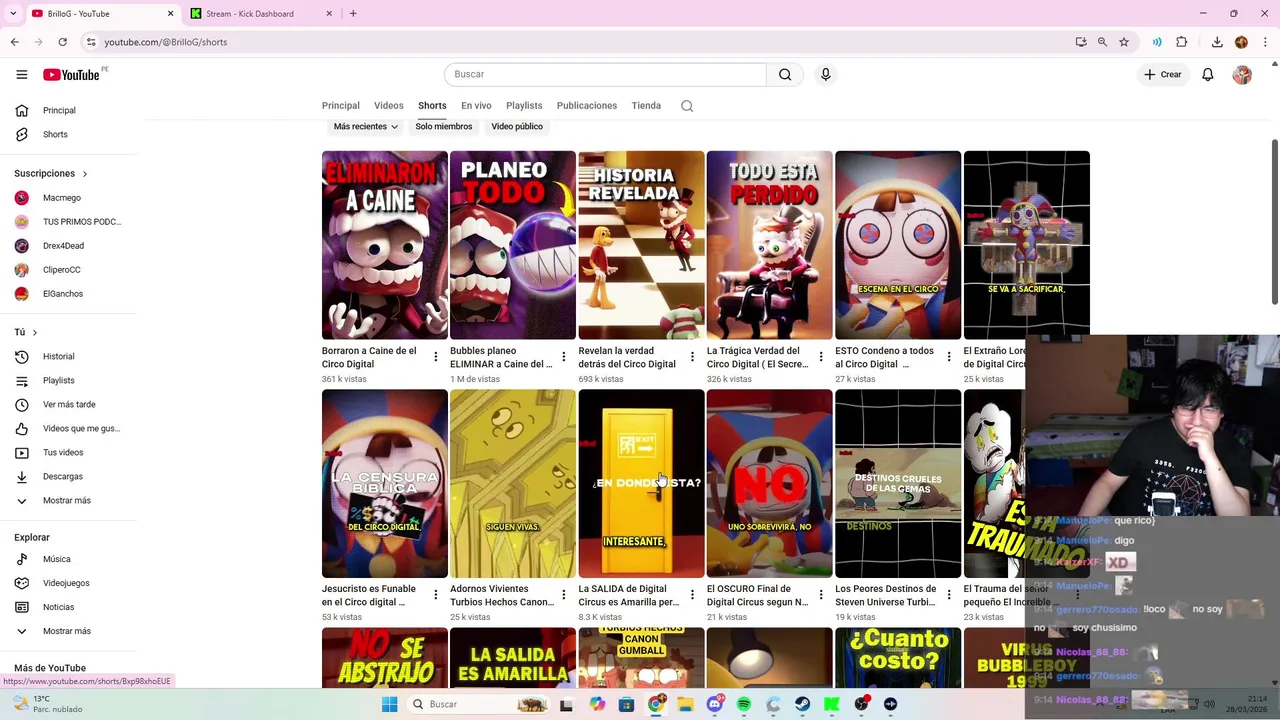Image resolution: width=1280 pixels, height=720 pixels.
Task: Open yellow exit door short thumbnail
Action: tap(641, 483)
